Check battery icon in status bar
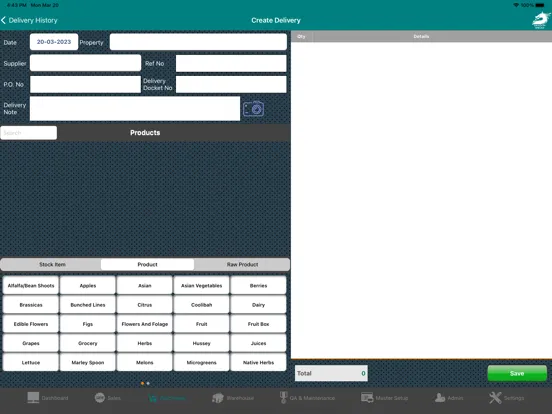This screenshot has height=414, width=552. (x=540, y=5)
